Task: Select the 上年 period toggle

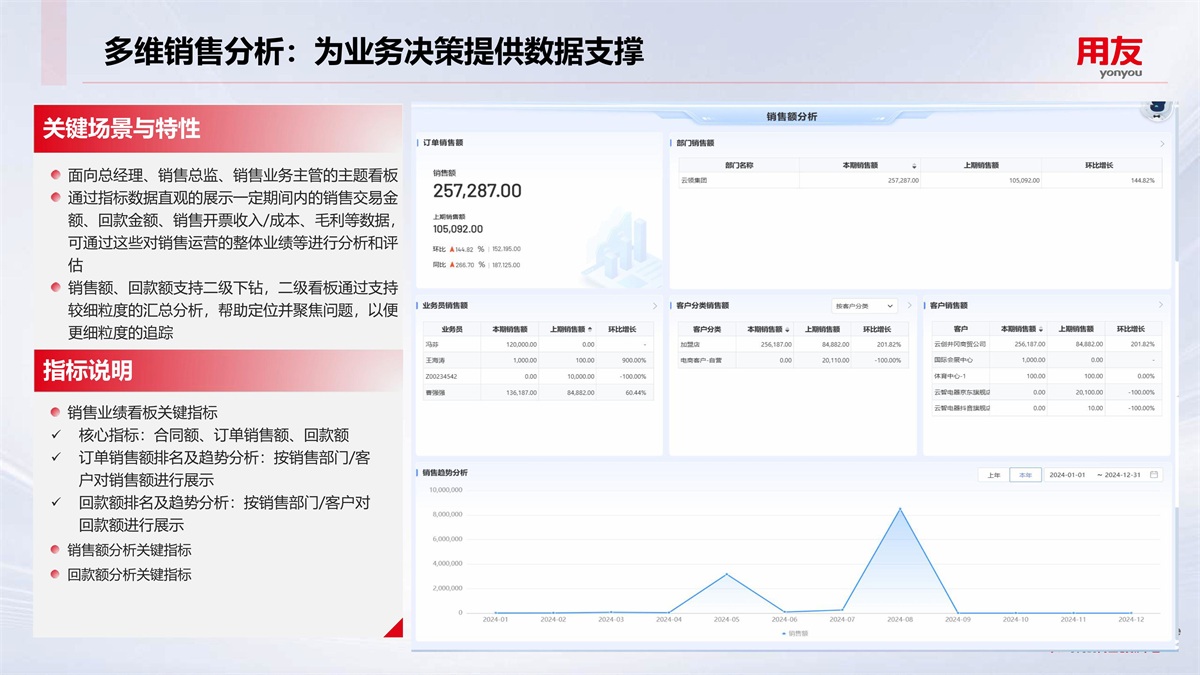Action: pos(993,475)
